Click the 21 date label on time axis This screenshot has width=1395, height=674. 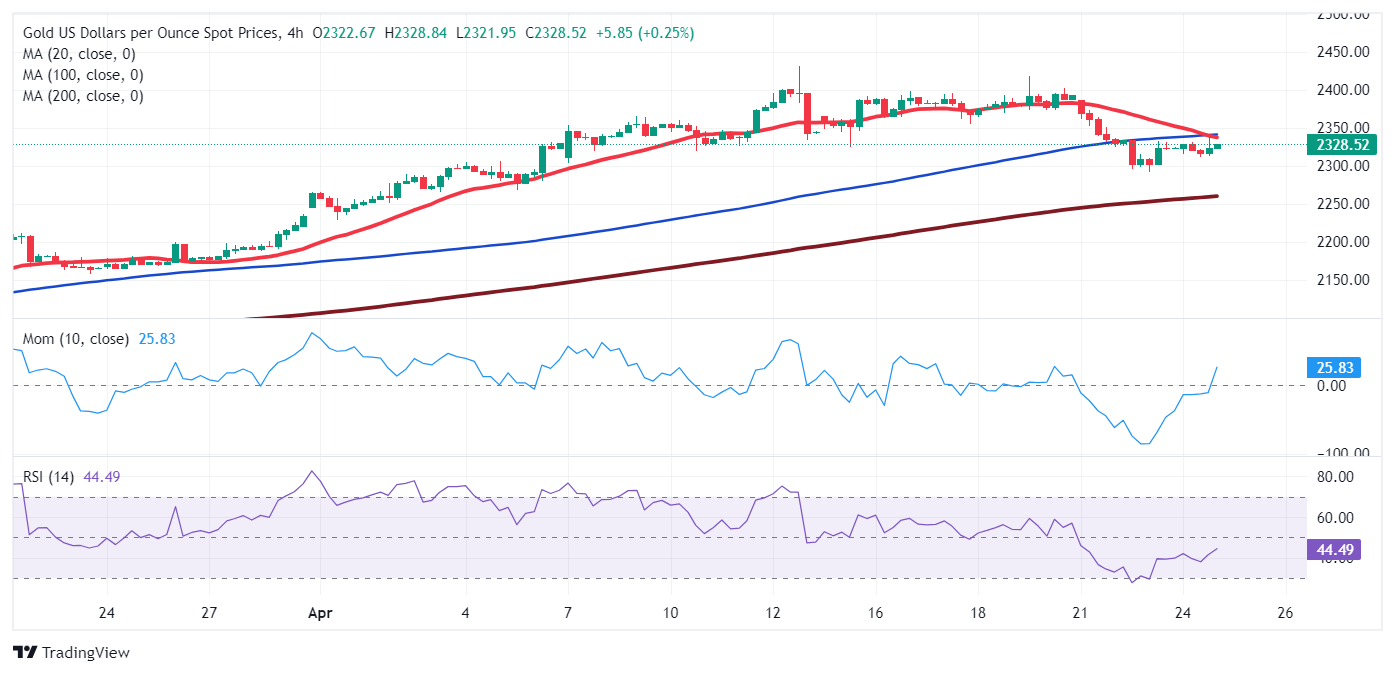point(1080,613)
